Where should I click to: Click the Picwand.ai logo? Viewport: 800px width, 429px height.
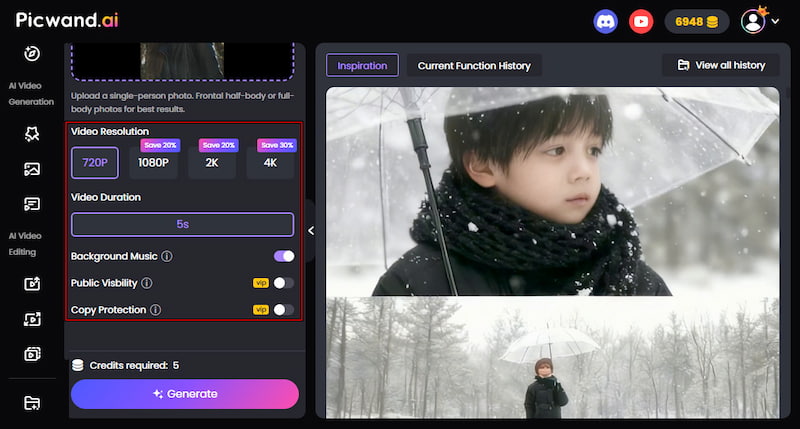point(67,20)
